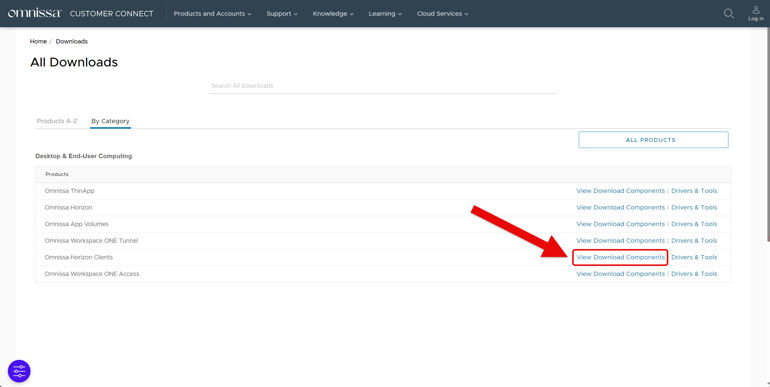Click the page vertical scrollbar
The height and width of the screenshot is (387, 770).
(x=768, y=134)
